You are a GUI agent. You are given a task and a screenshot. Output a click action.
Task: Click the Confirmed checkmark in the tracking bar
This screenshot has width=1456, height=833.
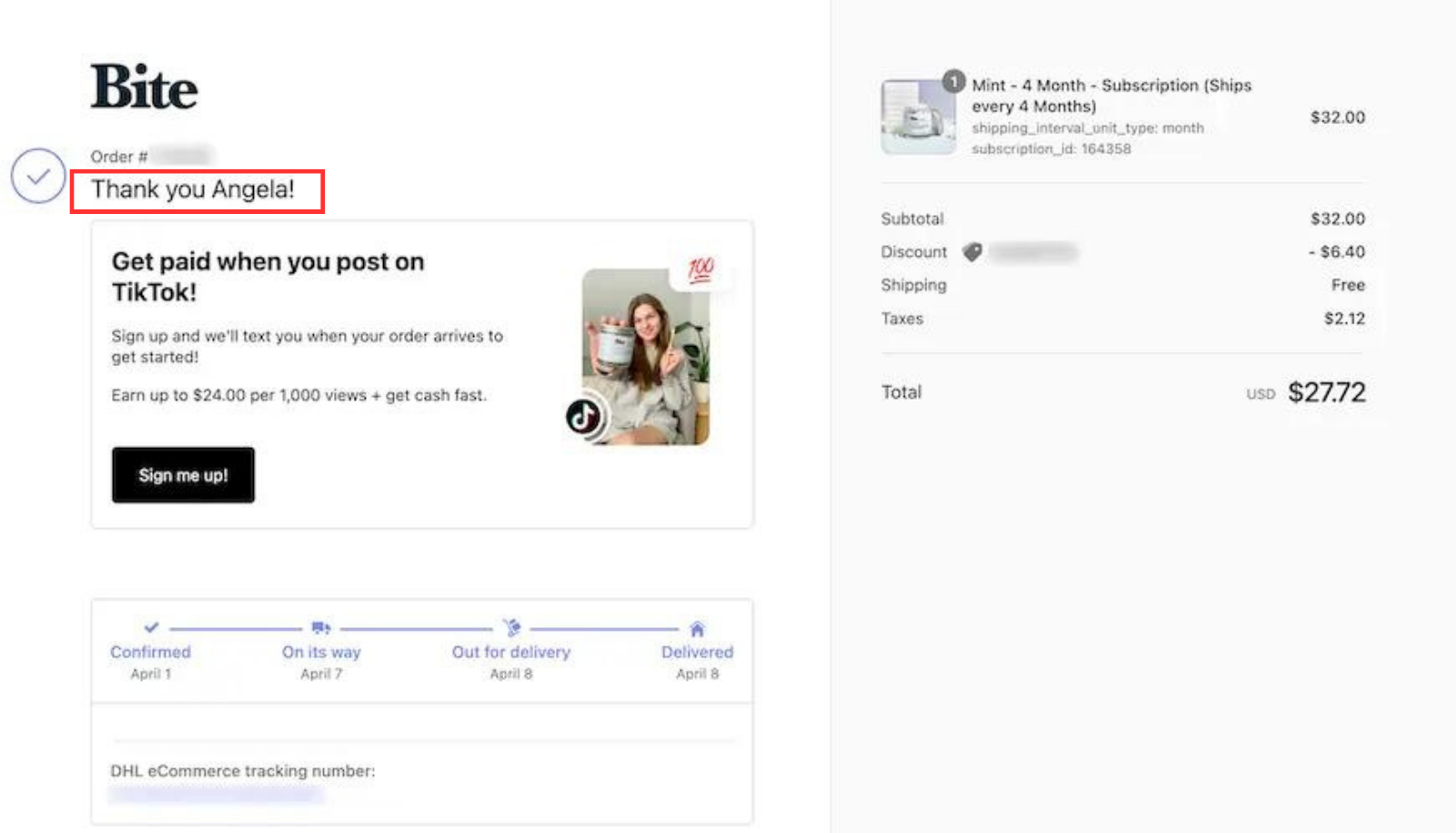pyautogui.click(x=149, y=627)
